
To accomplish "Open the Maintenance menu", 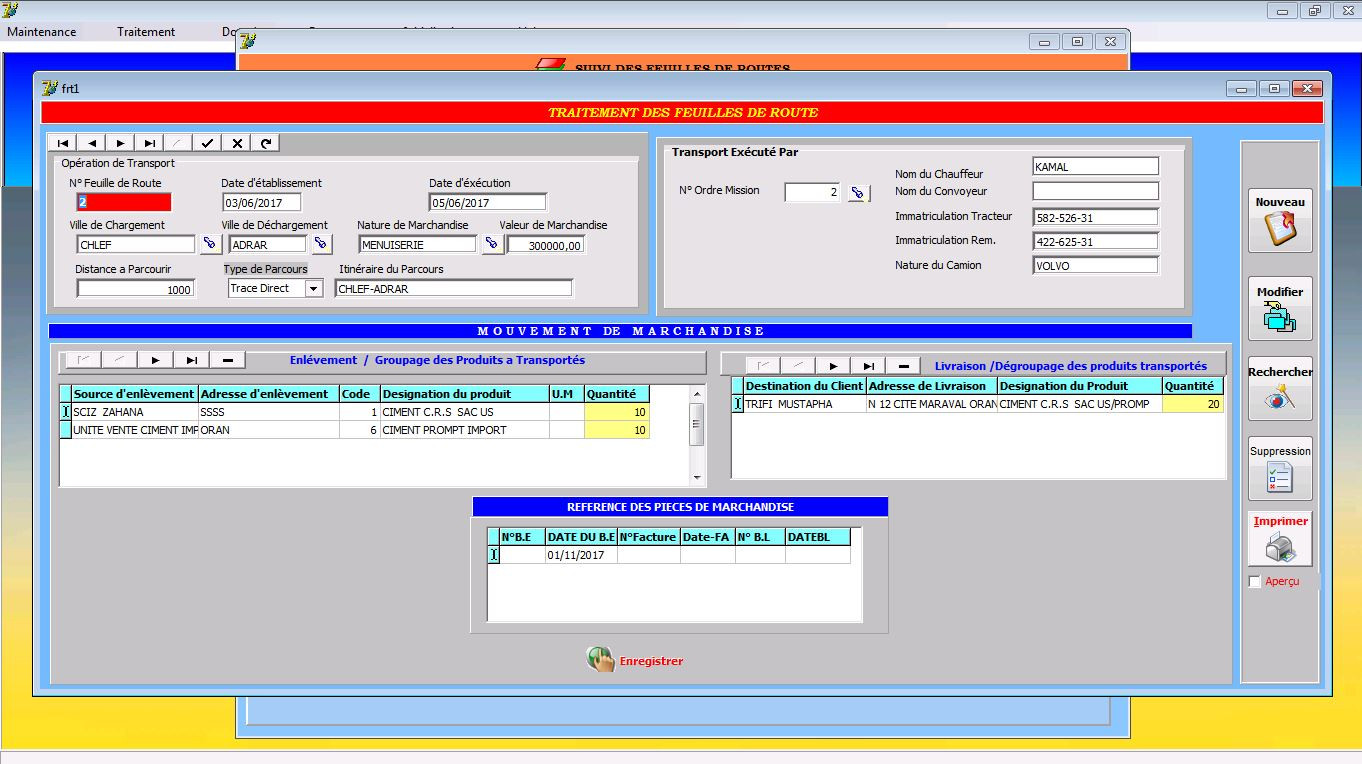I will coord(42,32).
